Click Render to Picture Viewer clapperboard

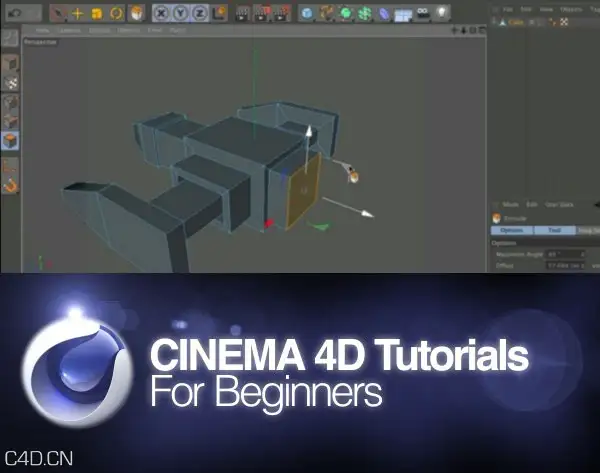pos(262,14)
